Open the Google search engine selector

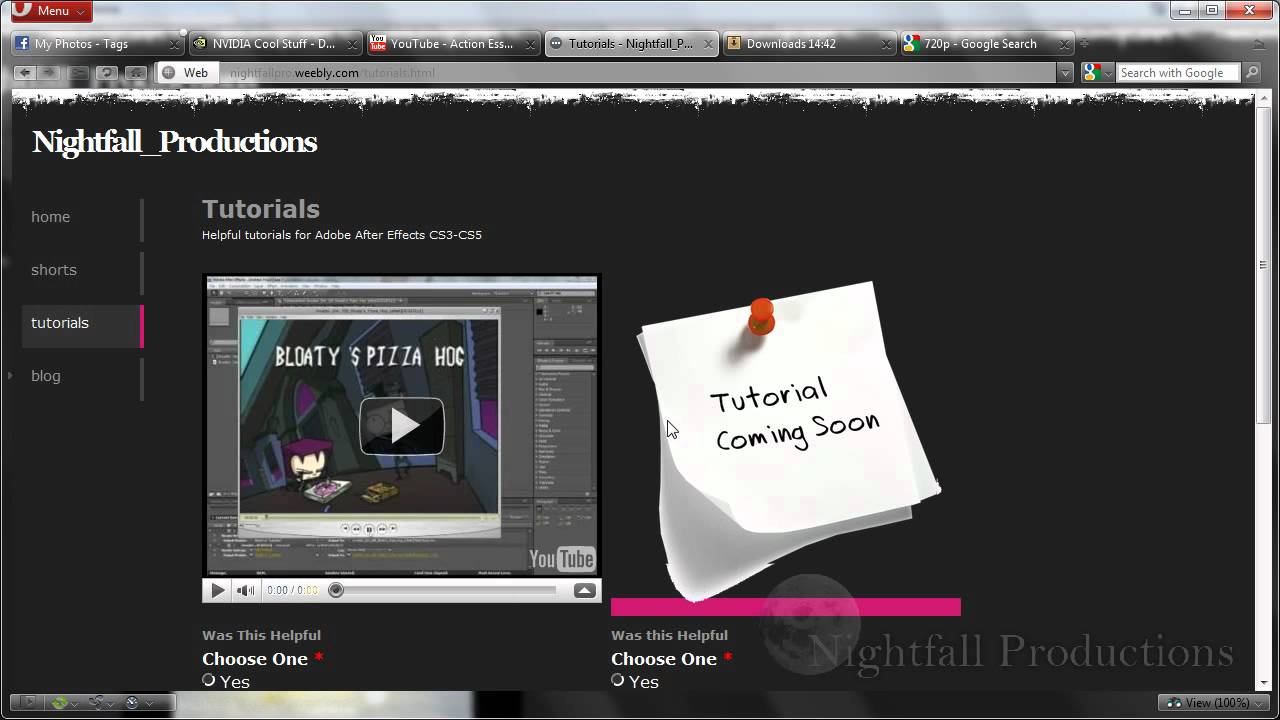pos(1097,73)
